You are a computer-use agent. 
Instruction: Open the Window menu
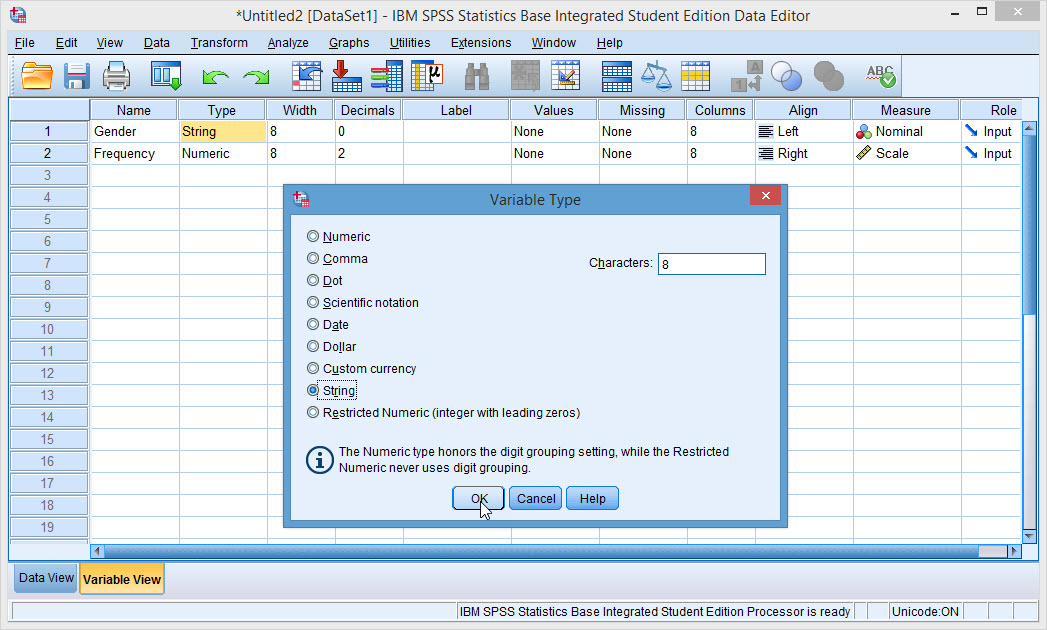[554, 43]
